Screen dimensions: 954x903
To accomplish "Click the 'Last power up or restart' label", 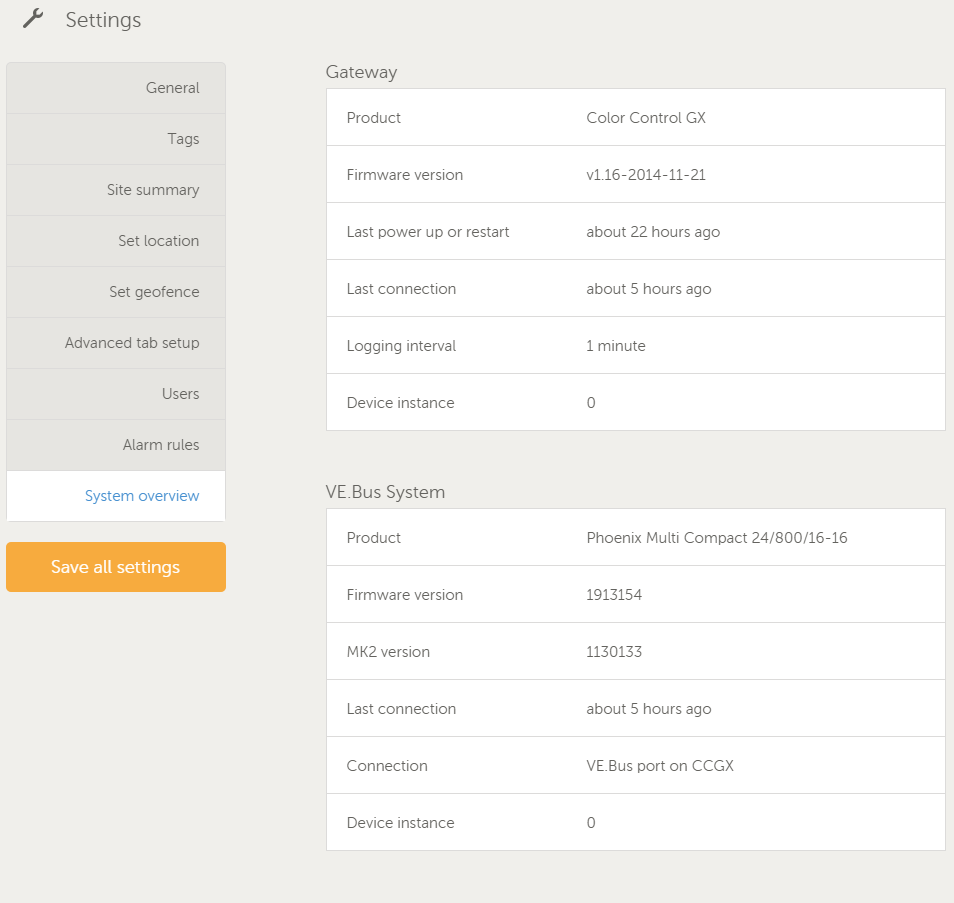I will [428, 232].
